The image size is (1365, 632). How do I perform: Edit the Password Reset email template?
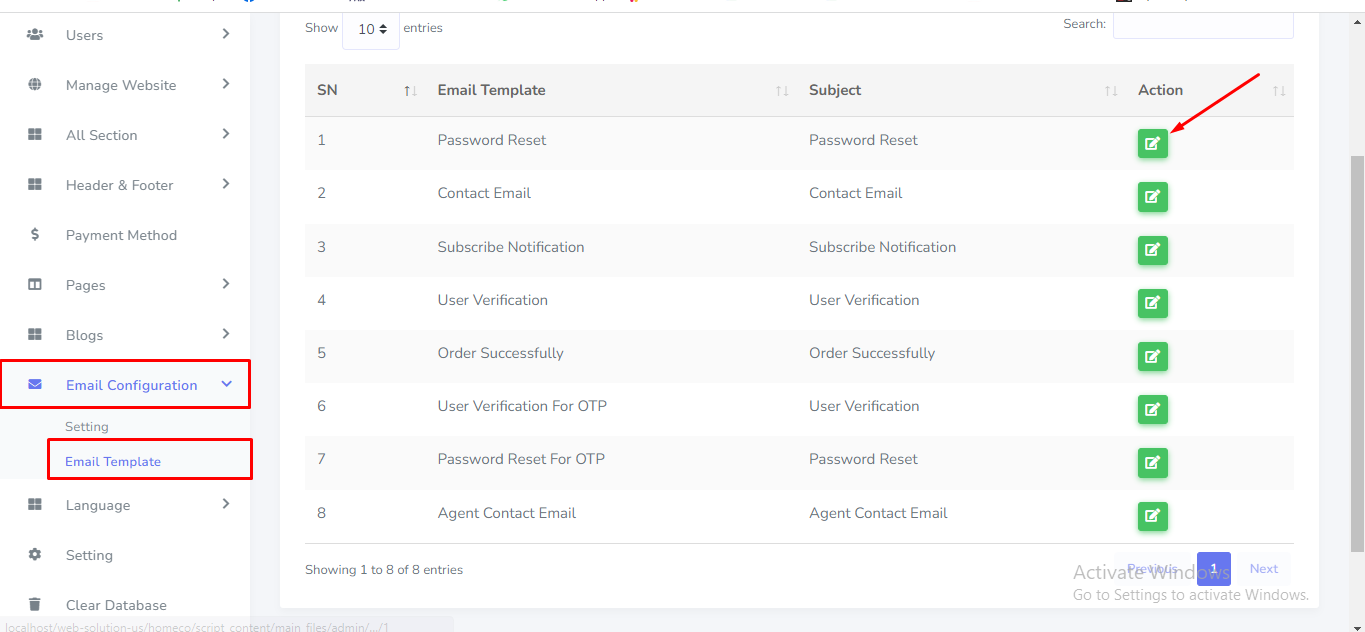pyautogui.click(x=1152, y=144)
